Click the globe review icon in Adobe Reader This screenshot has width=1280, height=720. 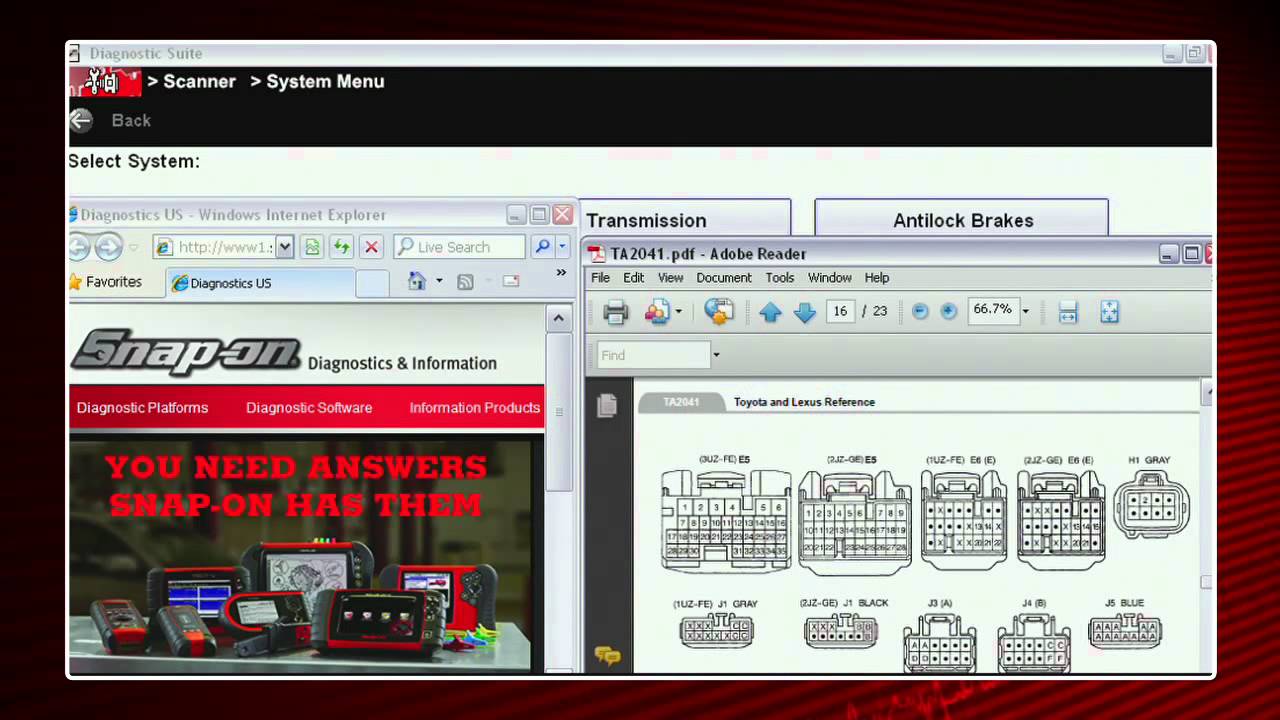(x=718, y=312)
